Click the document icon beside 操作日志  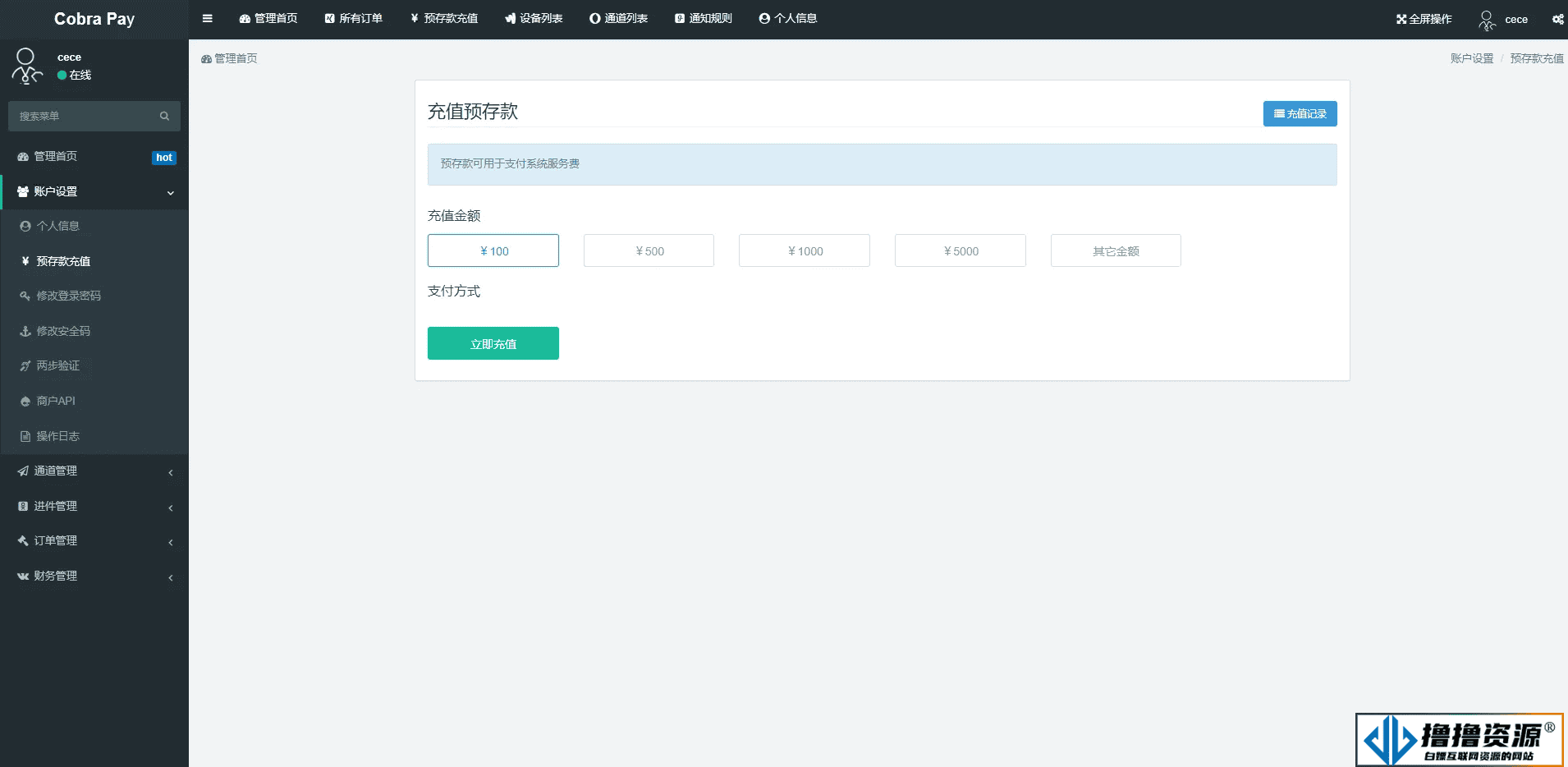(25, 437)
